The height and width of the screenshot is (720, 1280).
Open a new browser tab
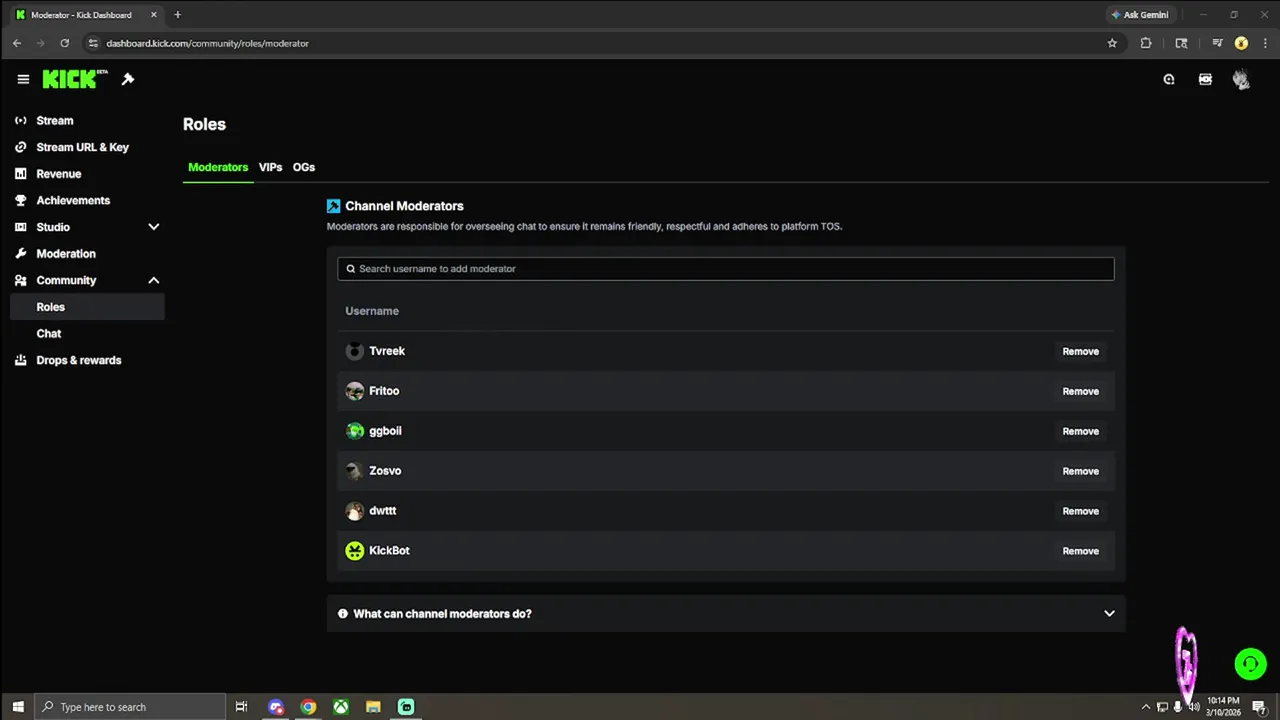[x=178, y=15]
